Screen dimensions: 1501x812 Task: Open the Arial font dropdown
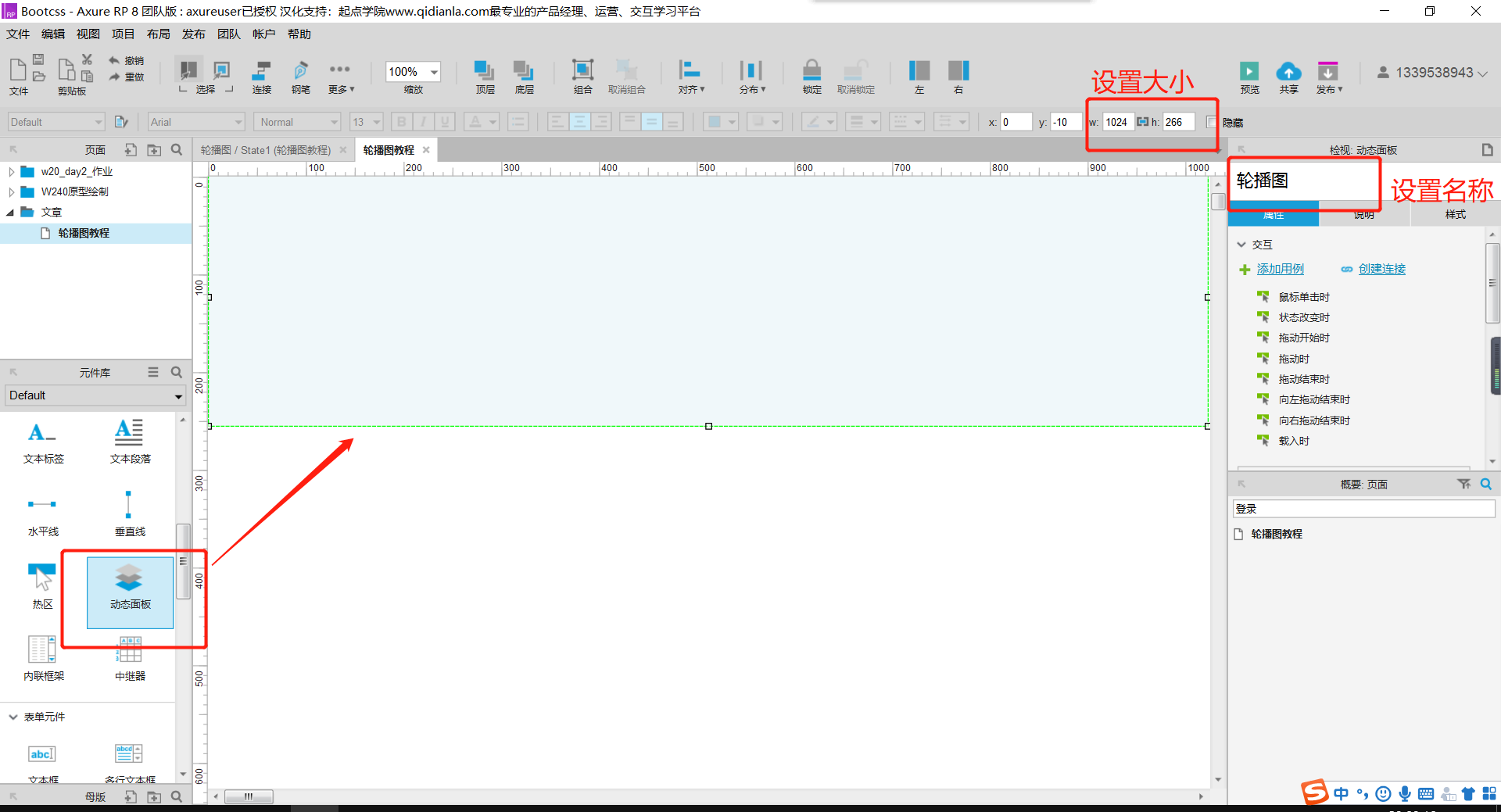(x=196, y=122)
